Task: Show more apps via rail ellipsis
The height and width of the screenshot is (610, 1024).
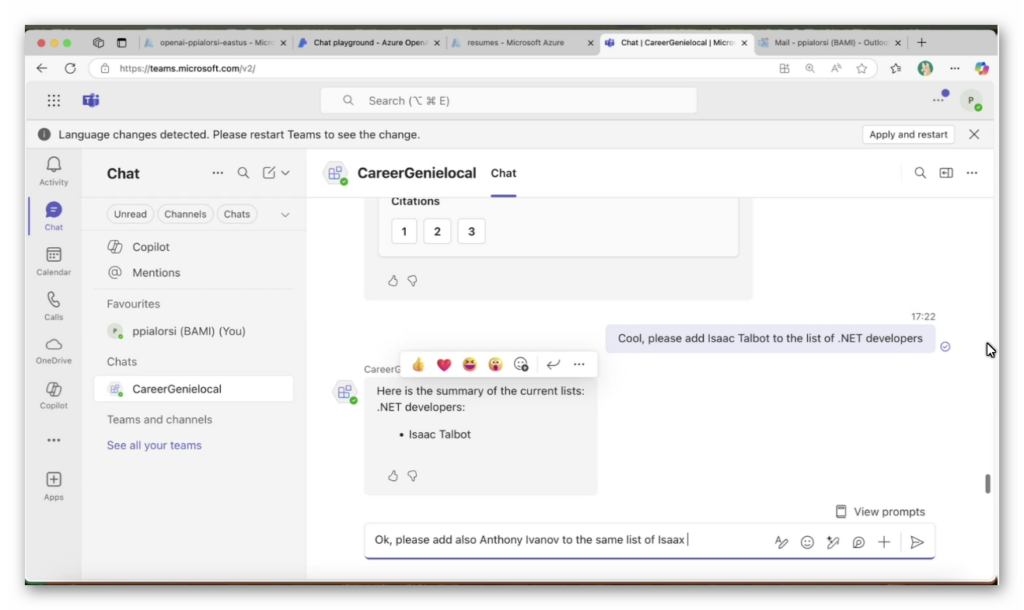Action: point(54,440)
